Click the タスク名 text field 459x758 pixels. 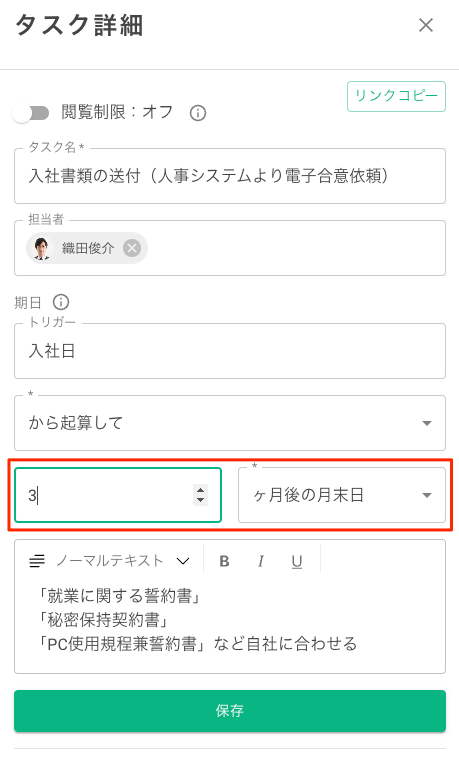click(230, 176)
